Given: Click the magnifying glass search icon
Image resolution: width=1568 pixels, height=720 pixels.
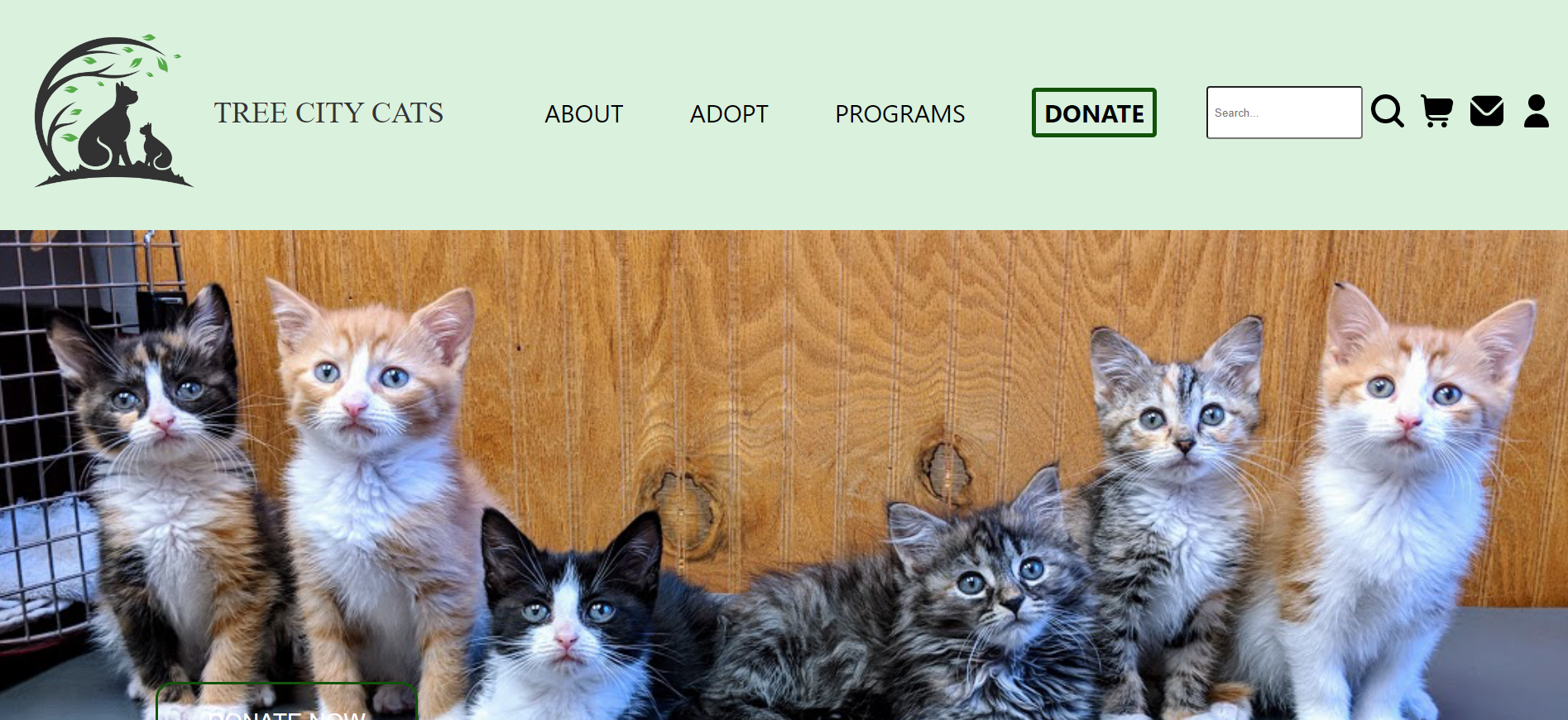Looking at the screenshot, I should click(1387, 112).
